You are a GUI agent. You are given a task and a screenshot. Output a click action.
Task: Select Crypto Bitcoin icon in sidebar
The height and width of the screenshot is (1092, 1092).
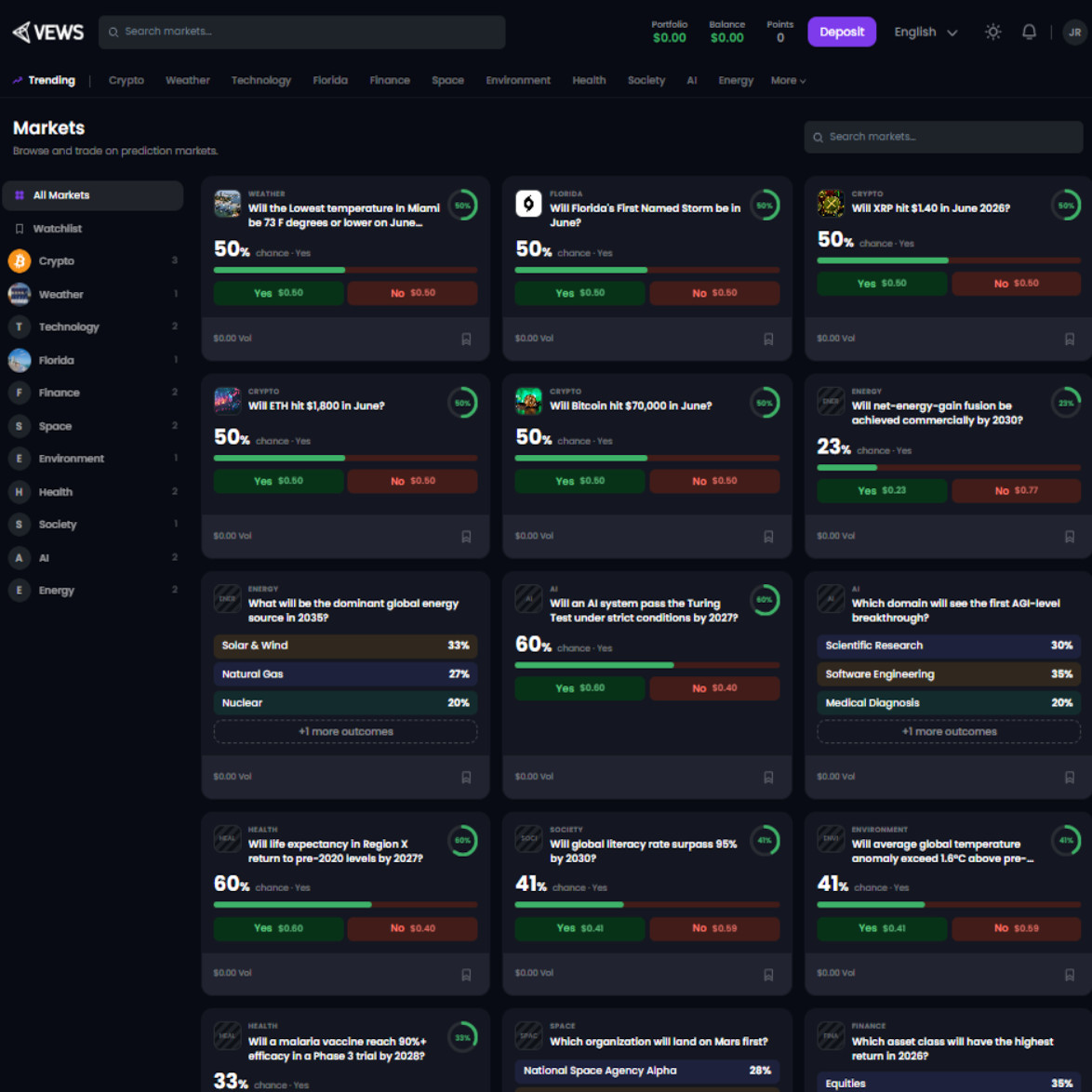pos(19,261)
